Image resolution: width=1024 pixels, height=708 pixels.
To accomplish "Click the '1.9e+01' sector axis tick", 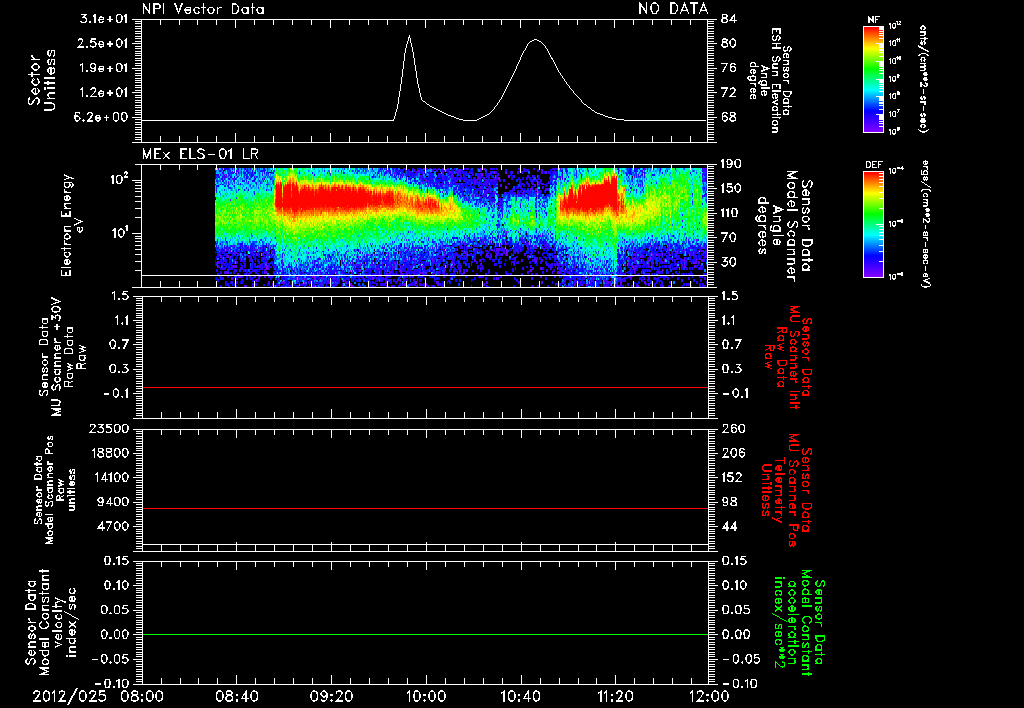I will coord(104,68).
